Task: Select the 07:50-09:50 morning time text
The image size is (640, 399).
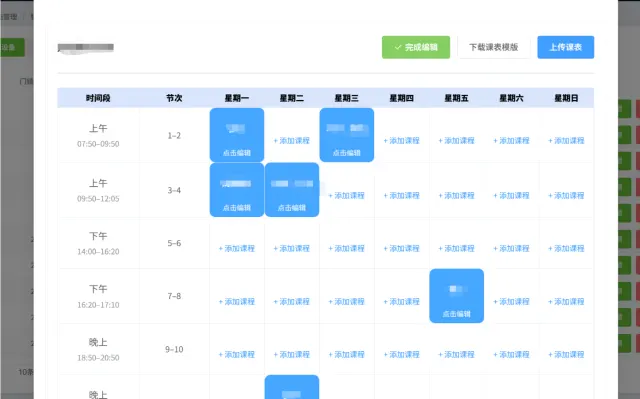Action: pyautogui.click(x=98, y=144)
